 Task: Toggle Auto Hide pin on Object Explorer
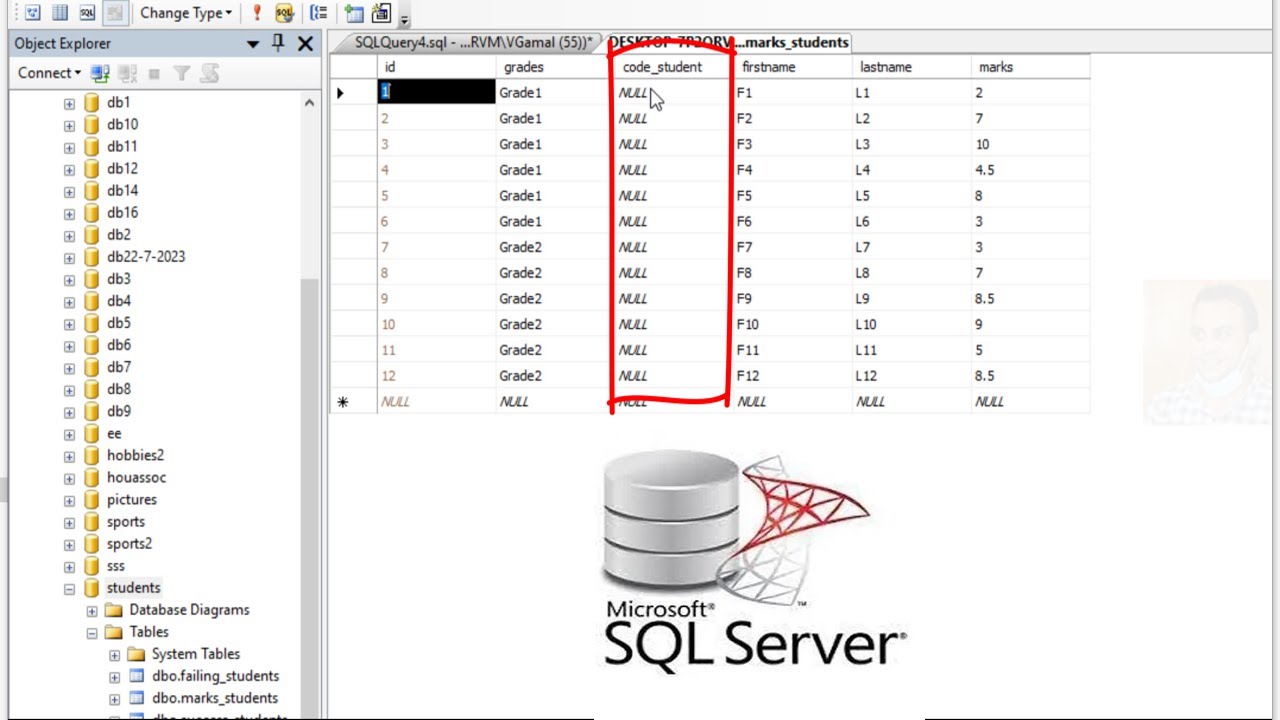click(x=278, y=43)
